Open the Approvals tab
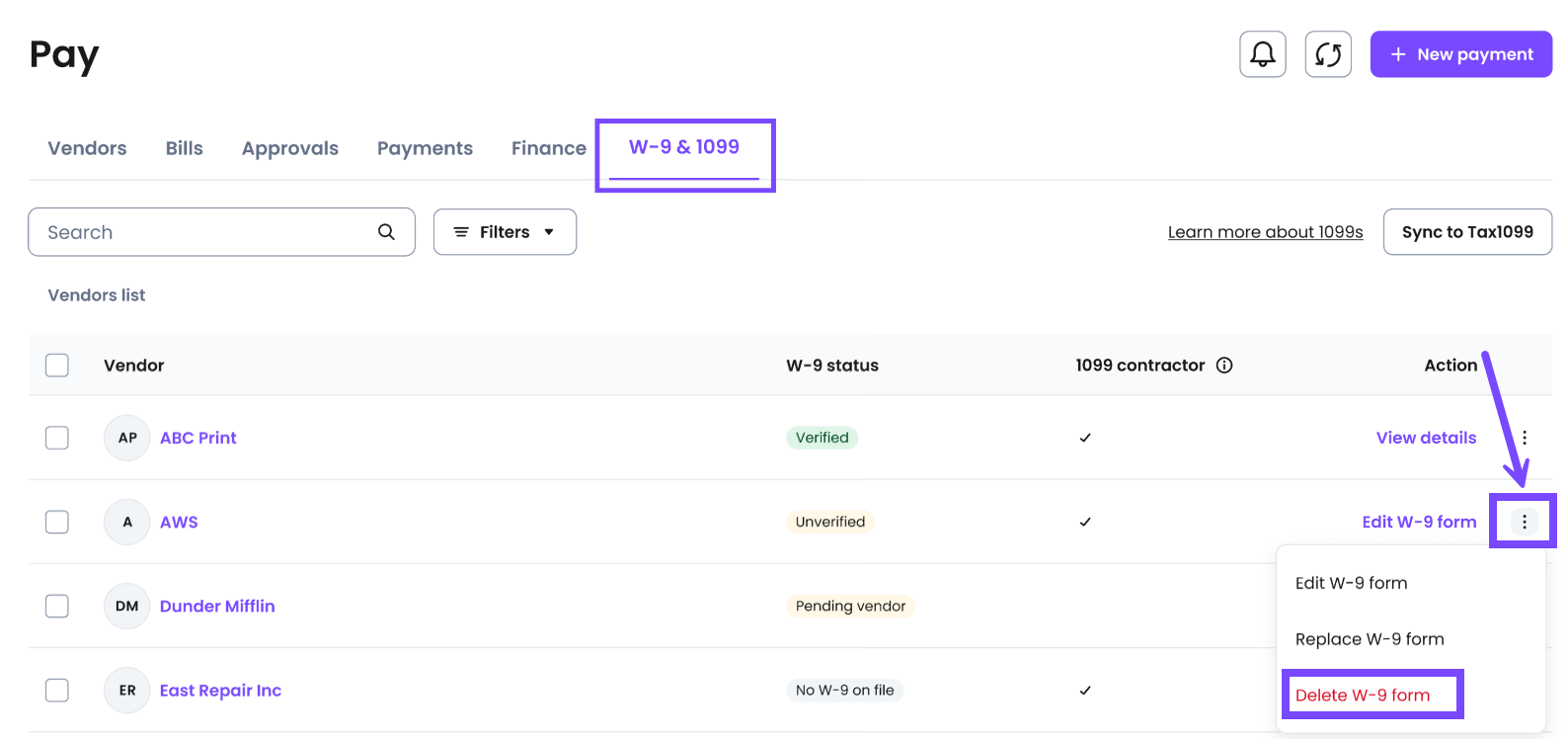 [289, 148]
